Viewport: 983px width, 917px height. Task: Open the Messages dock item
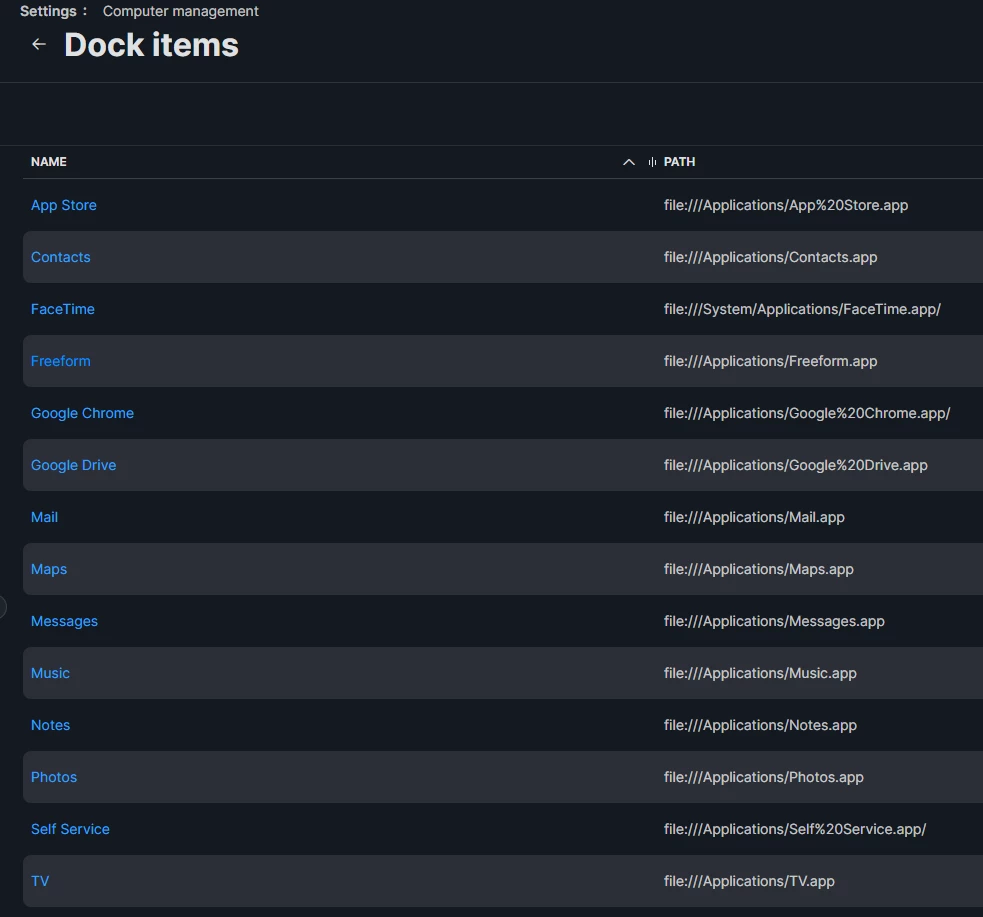pos(65,621)
